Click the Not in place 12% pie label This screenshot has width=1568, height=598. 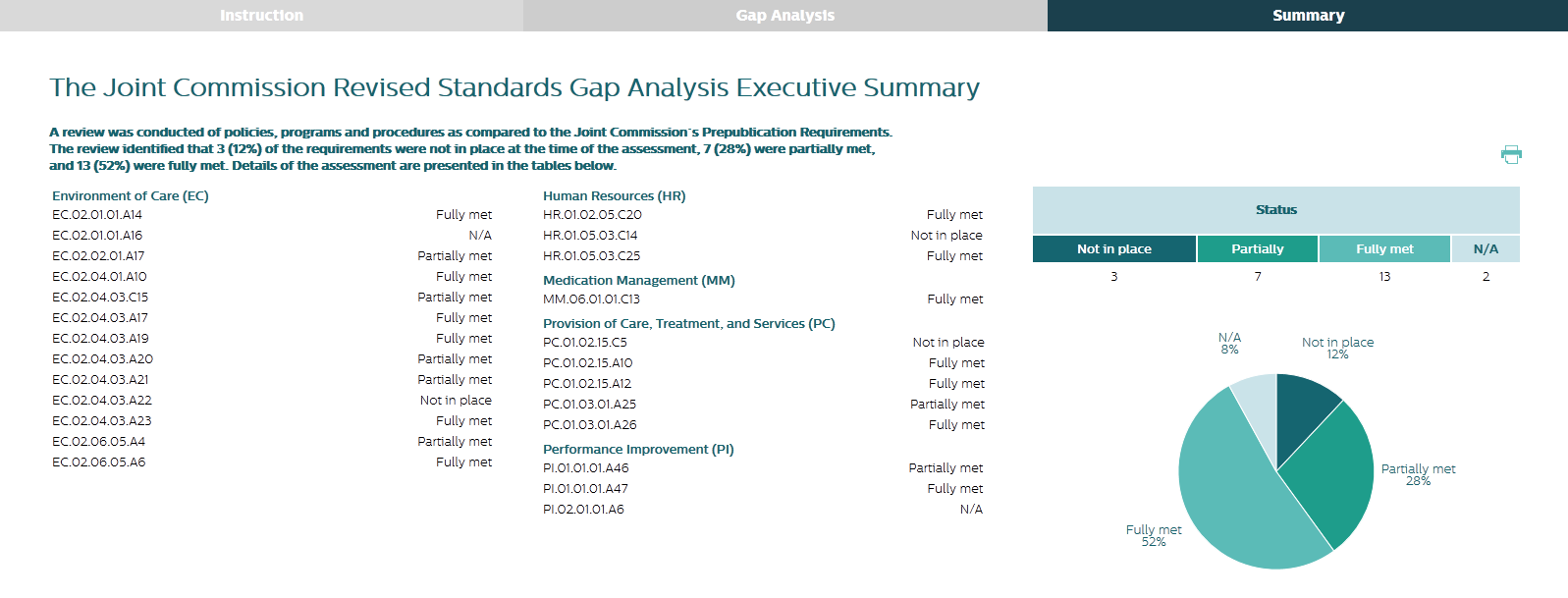[1337, 348]
